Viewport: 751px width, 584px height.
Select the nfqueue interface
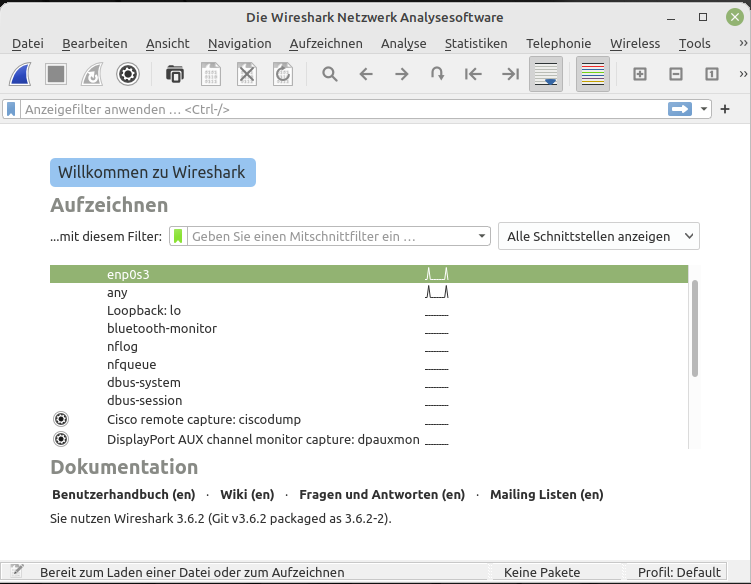pos(369,364)
